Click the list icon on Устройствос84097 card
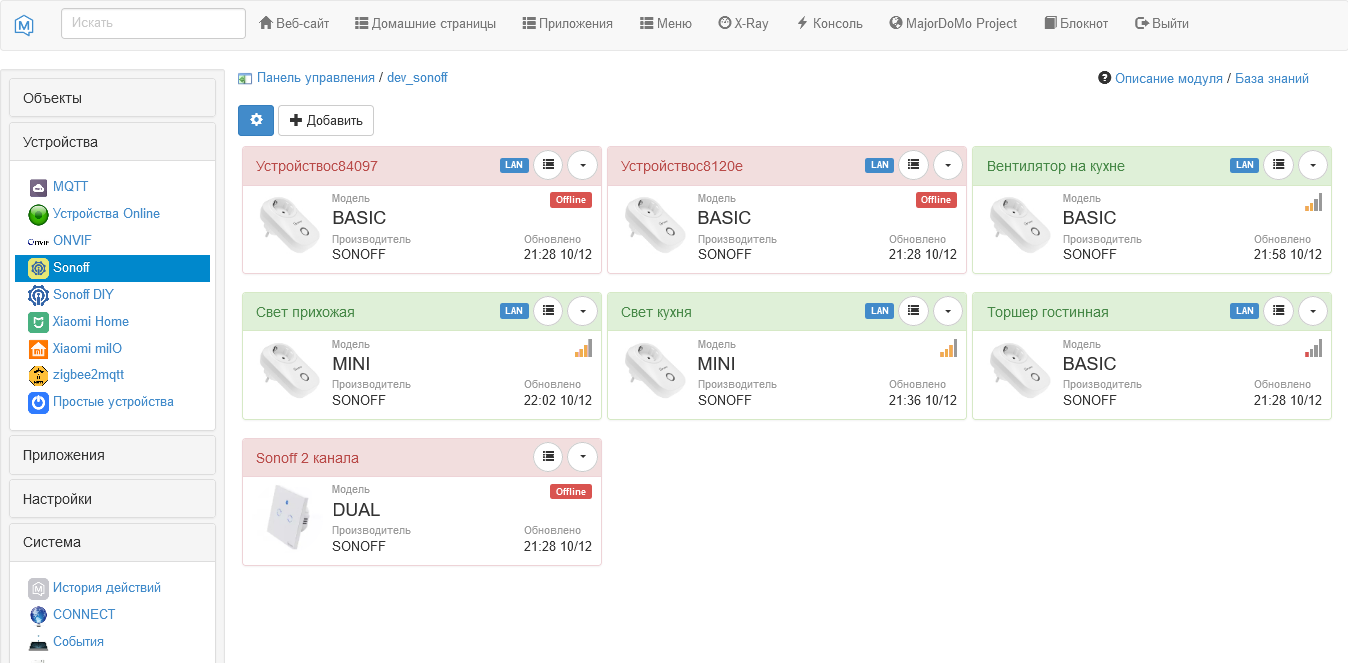The width and height of the screenshot is (1348, 663). tap(548, 165)
